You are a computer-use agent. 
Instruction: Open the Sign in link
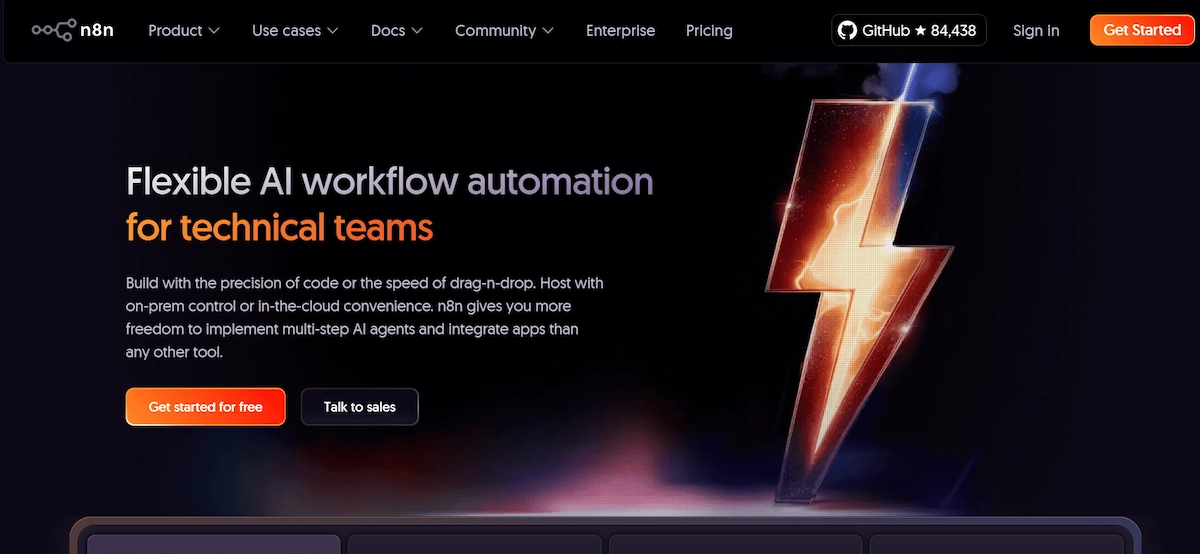point(1036,31)
